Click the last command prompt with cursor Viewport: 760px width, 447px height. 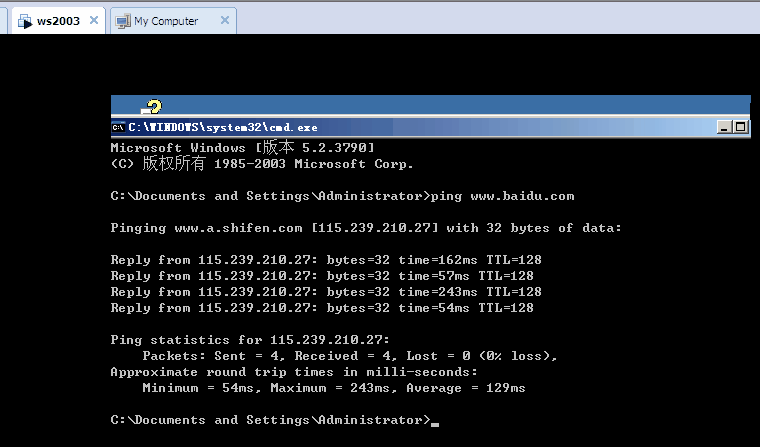coord(275,420)
